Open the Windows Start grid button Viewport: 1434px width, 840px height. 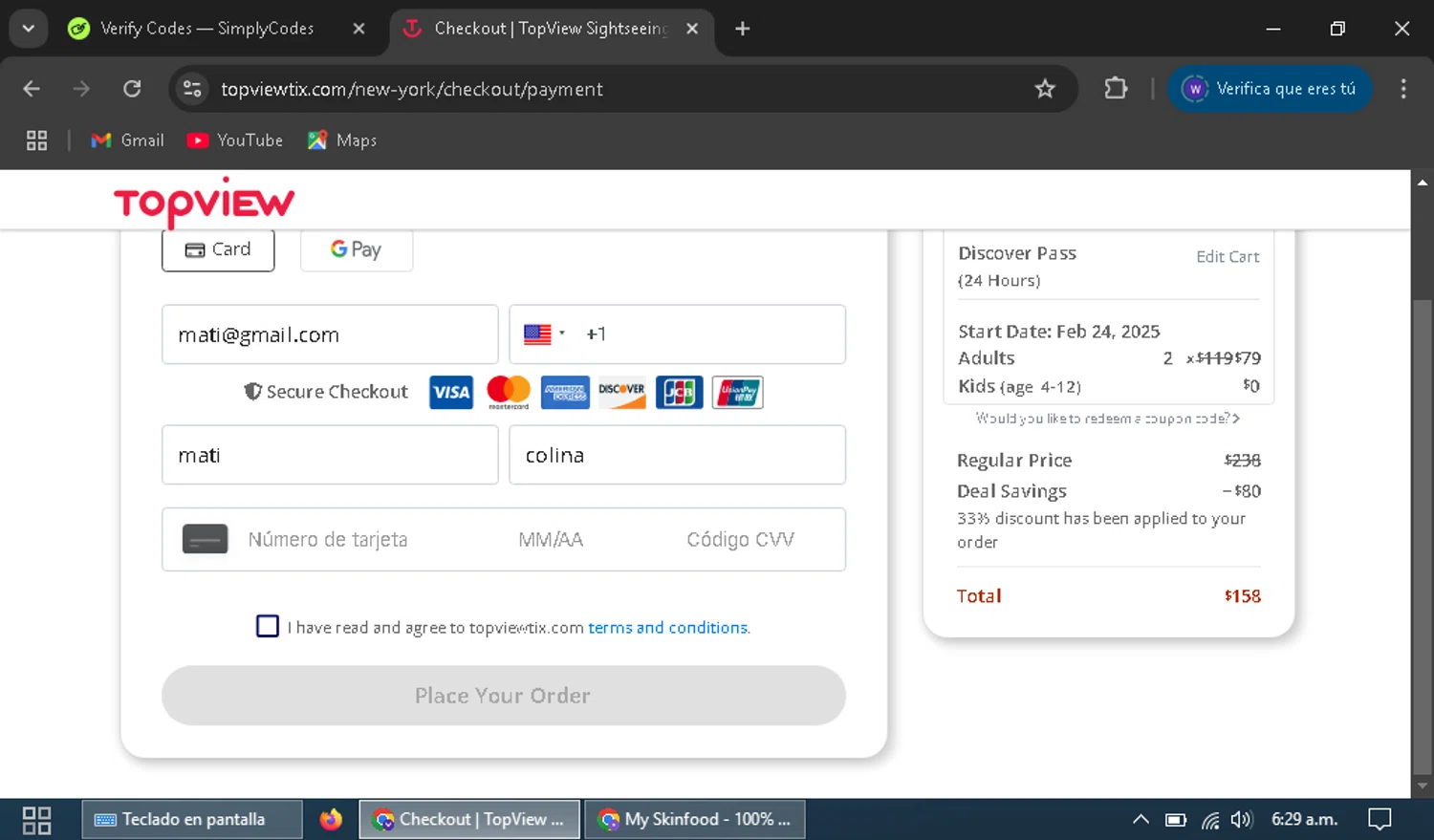pos(36,820)
